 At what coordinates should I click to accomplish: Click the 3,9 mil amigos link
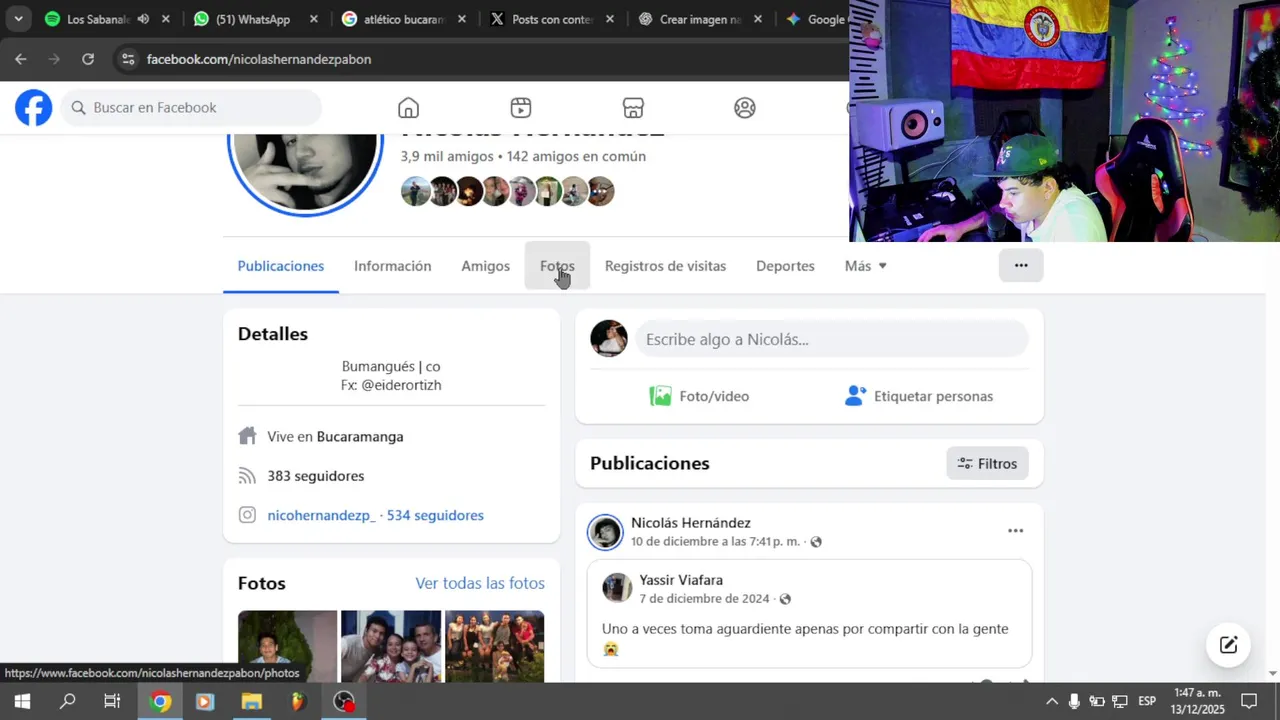click(447, 156)
